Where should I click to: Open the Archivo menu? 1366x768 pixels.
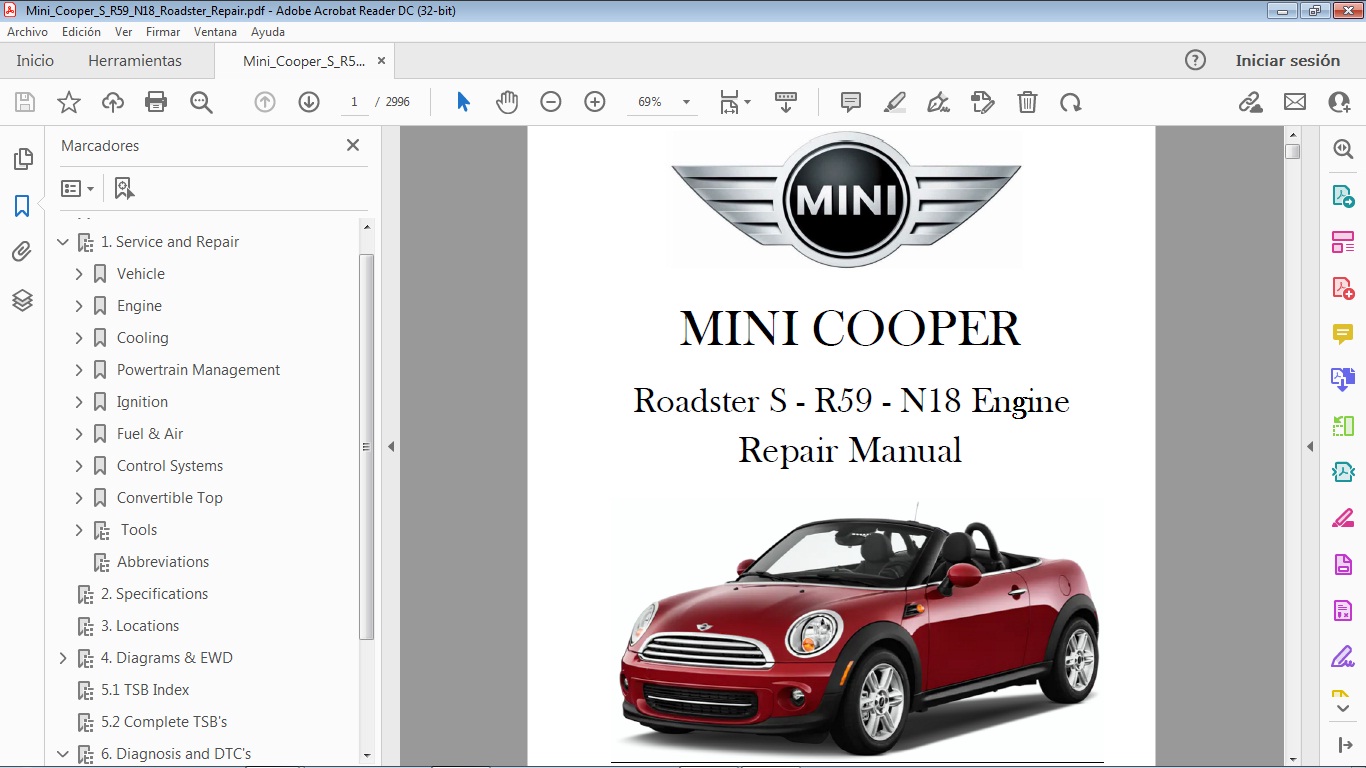tap(27, 31)
